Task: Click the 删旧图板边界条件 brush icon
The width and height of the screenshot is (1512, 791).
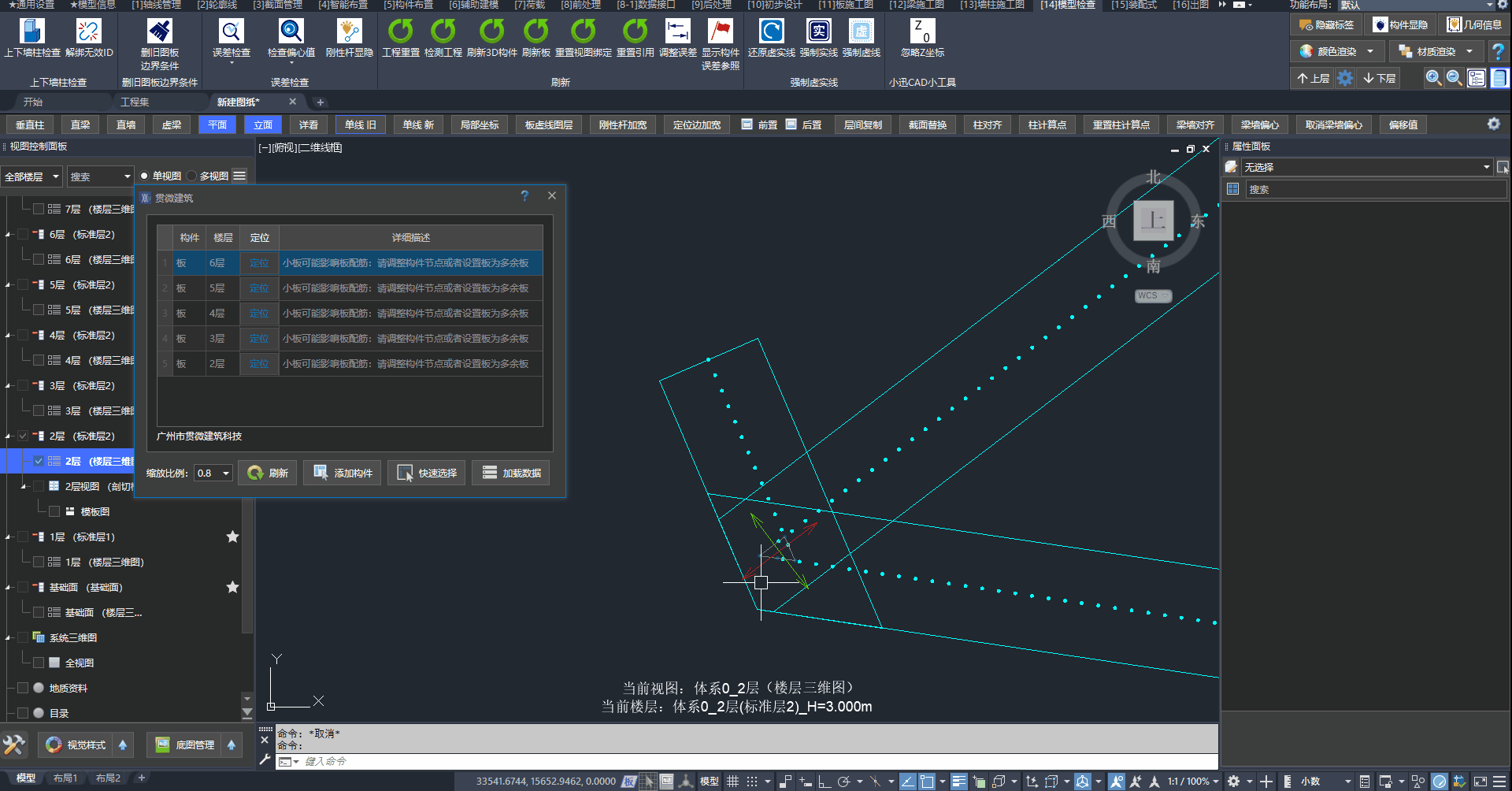Action: tap(160, 32)
